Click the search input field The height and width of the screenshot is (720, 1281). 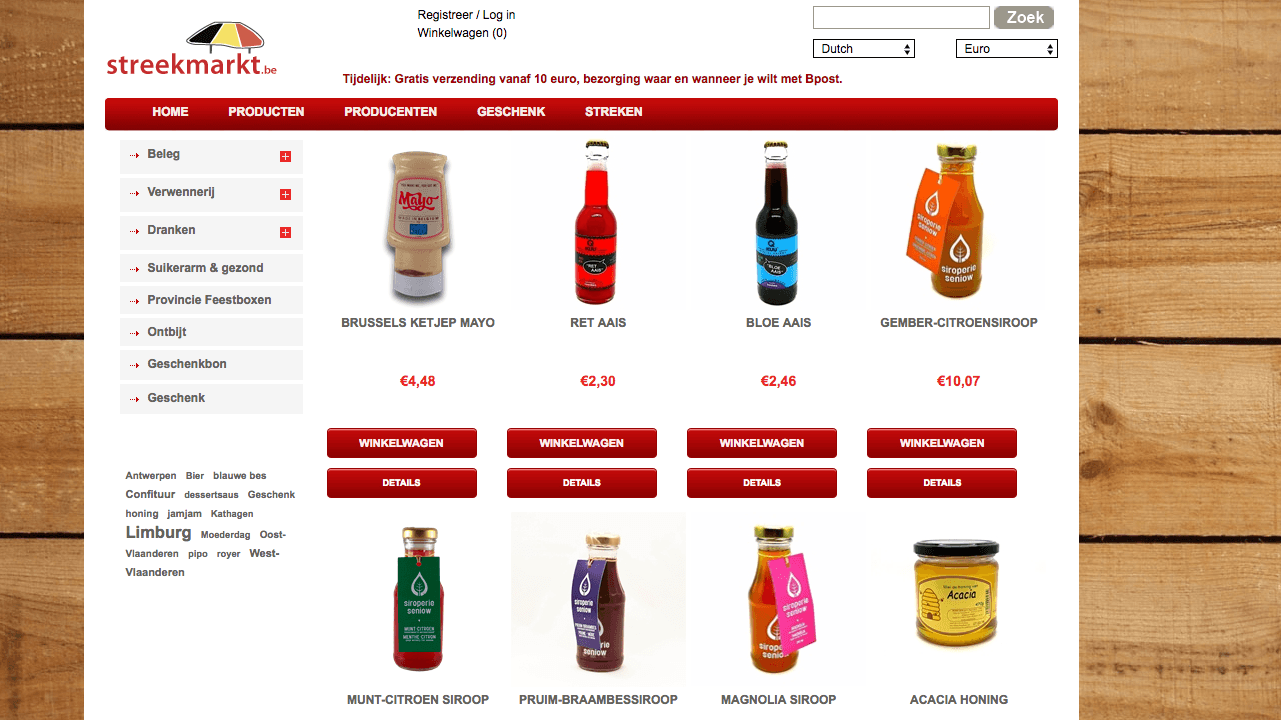pos(901,17)
